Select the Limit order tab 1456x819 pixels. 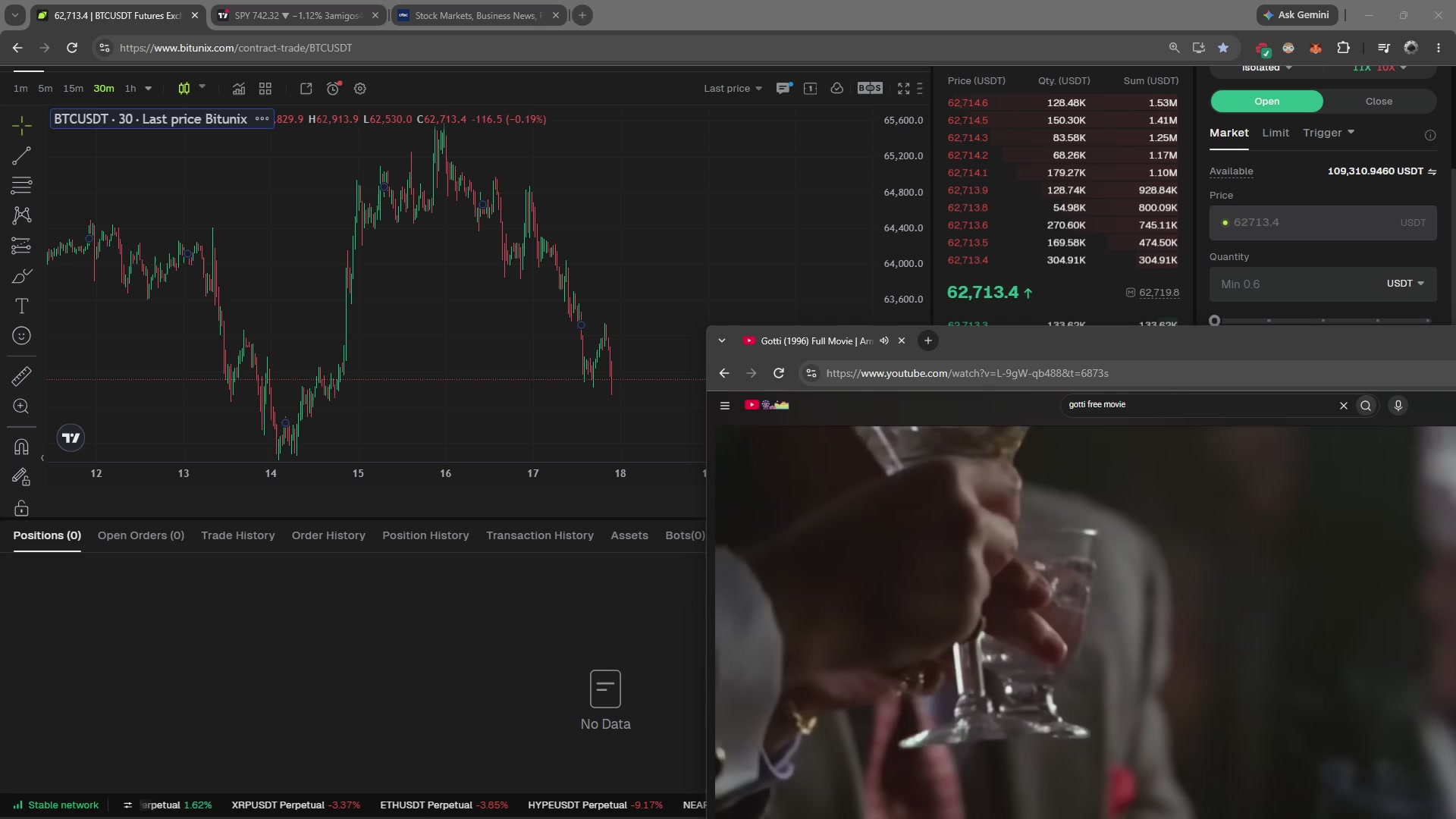point(1276,133)
